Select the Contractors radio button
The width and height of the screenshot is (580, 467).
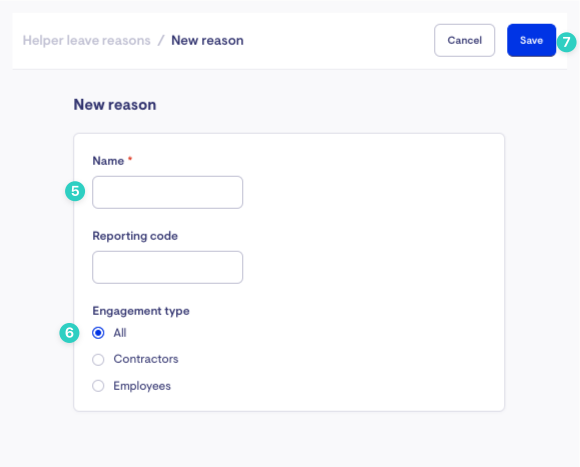tap(98, 359)
